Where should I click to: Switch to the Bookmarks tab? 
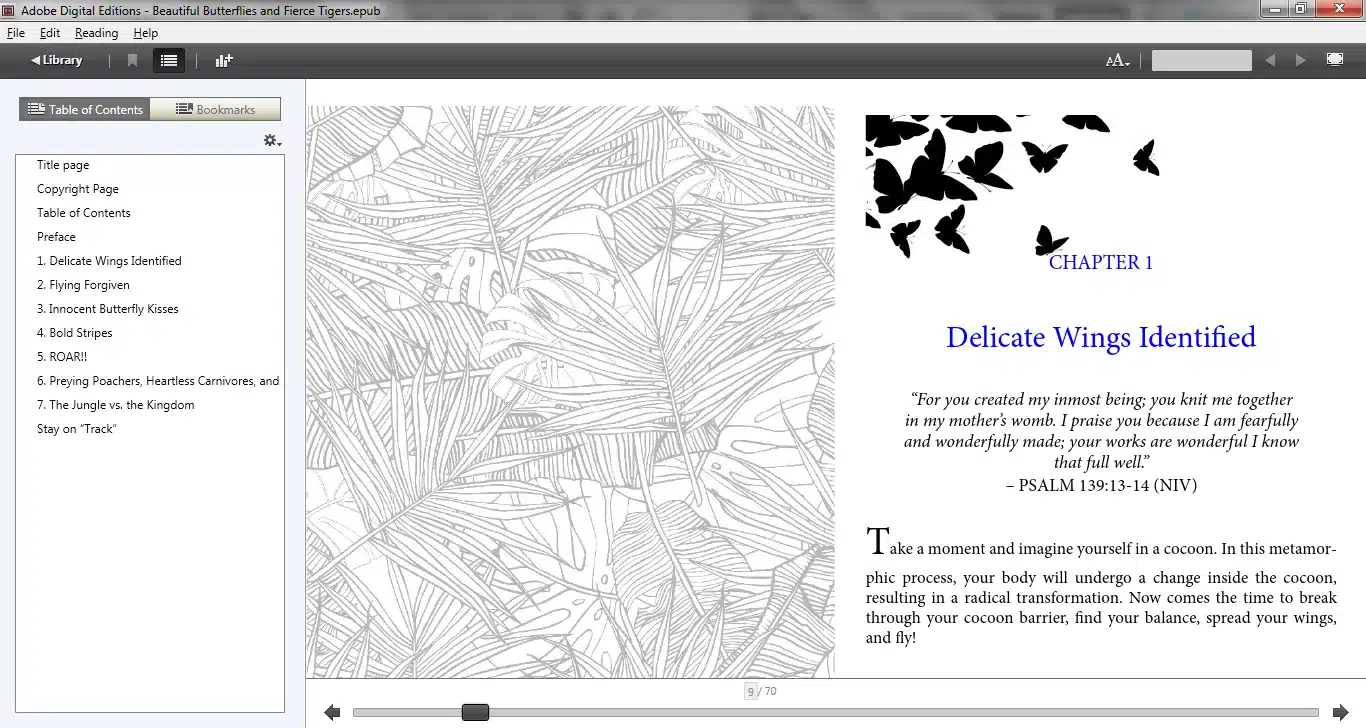coord(215,109)
